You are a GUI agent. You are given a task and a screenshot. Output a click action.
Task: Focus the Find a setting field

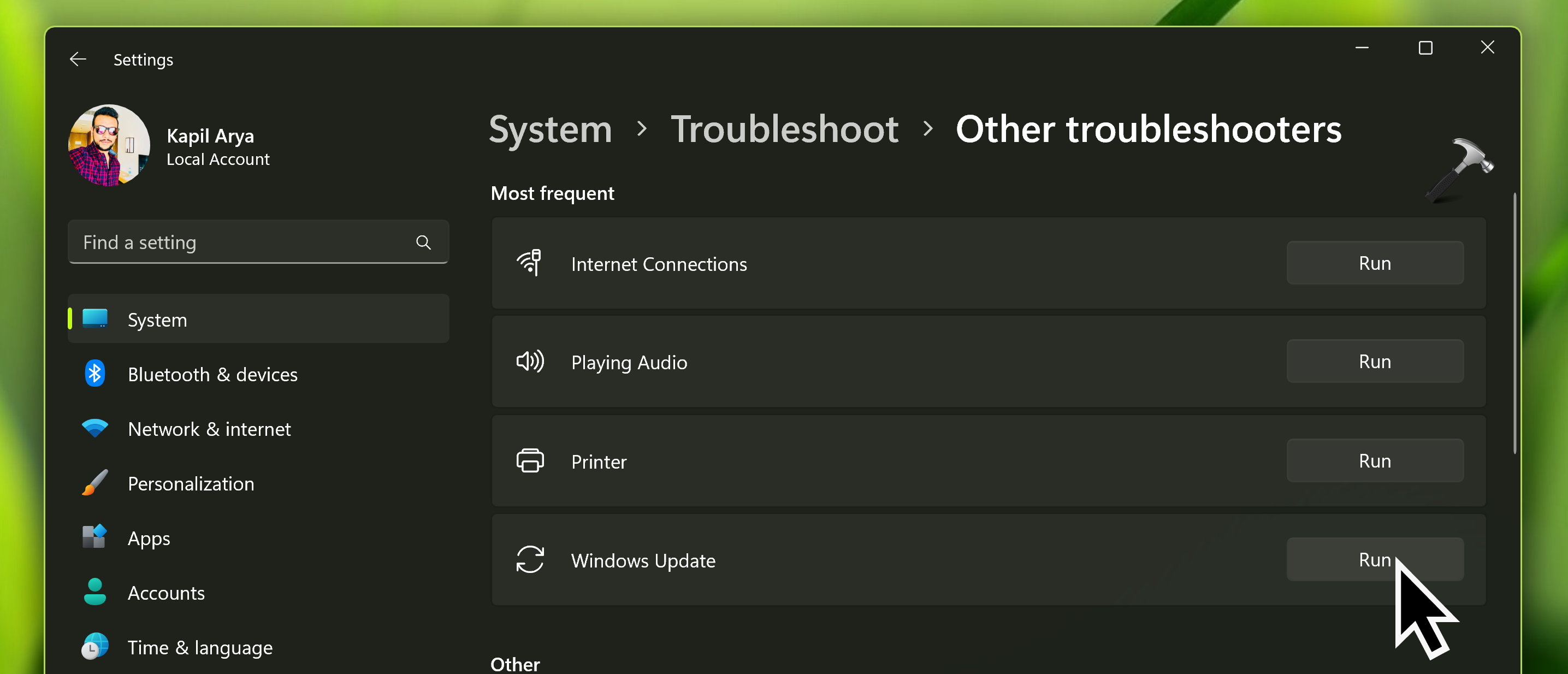point(244,243)
